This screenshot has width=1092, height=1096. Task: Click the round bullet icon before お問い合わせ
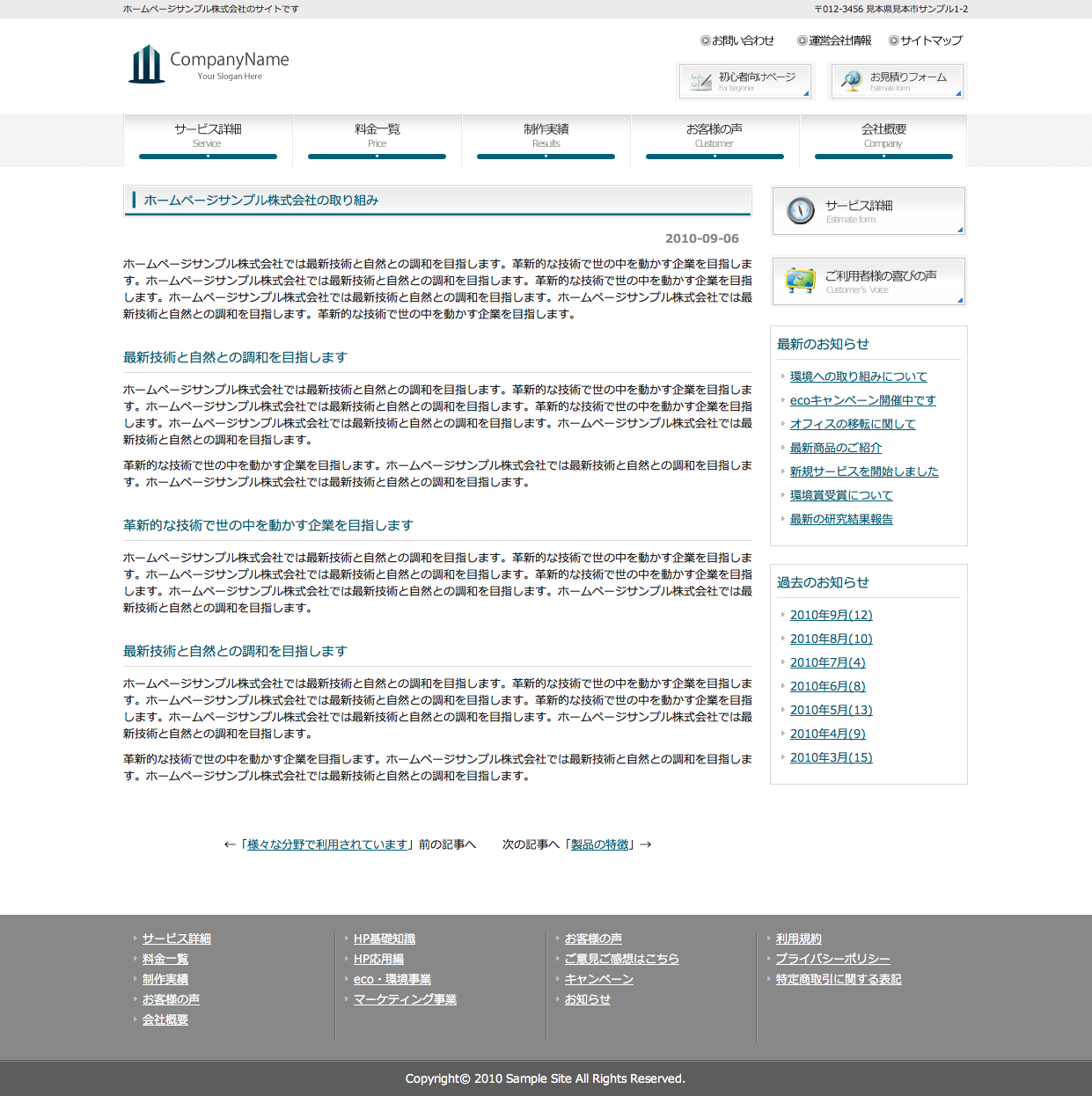pos(705,40)
